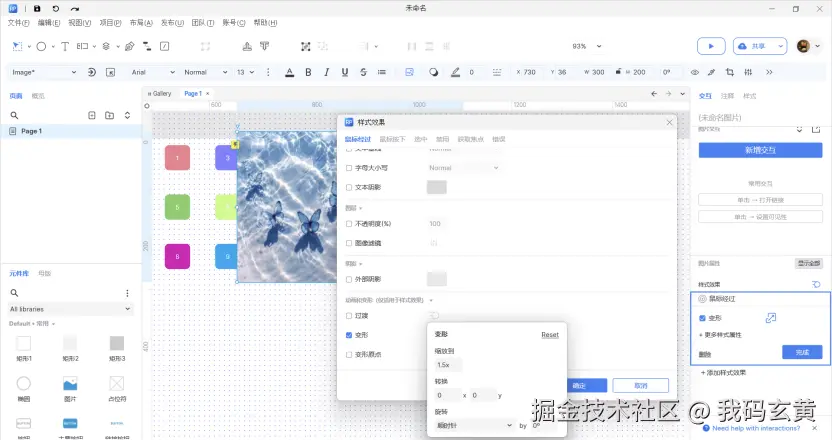Click the undo icon

tap(56, 8)
